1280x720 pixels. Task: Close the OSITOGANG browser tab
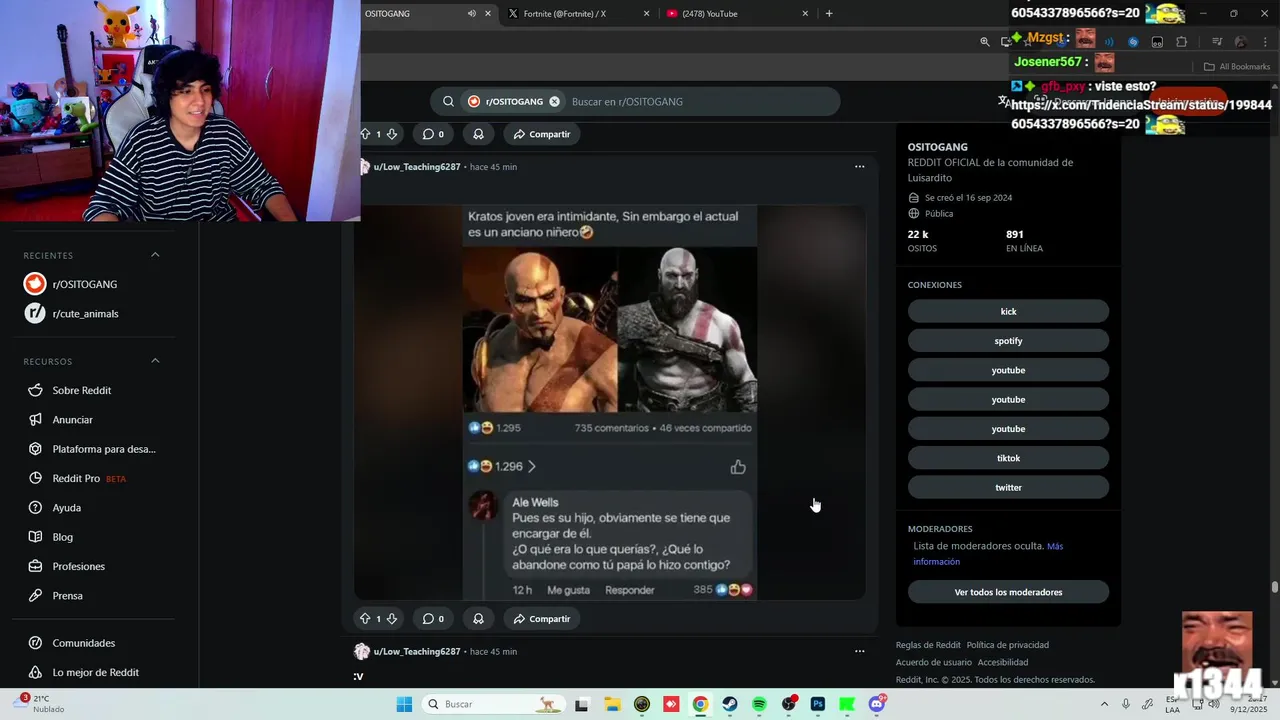(488, 14)
